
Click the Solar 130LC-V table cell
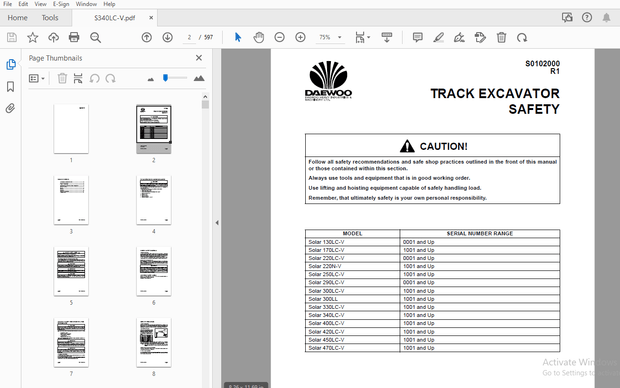[352, 242]
